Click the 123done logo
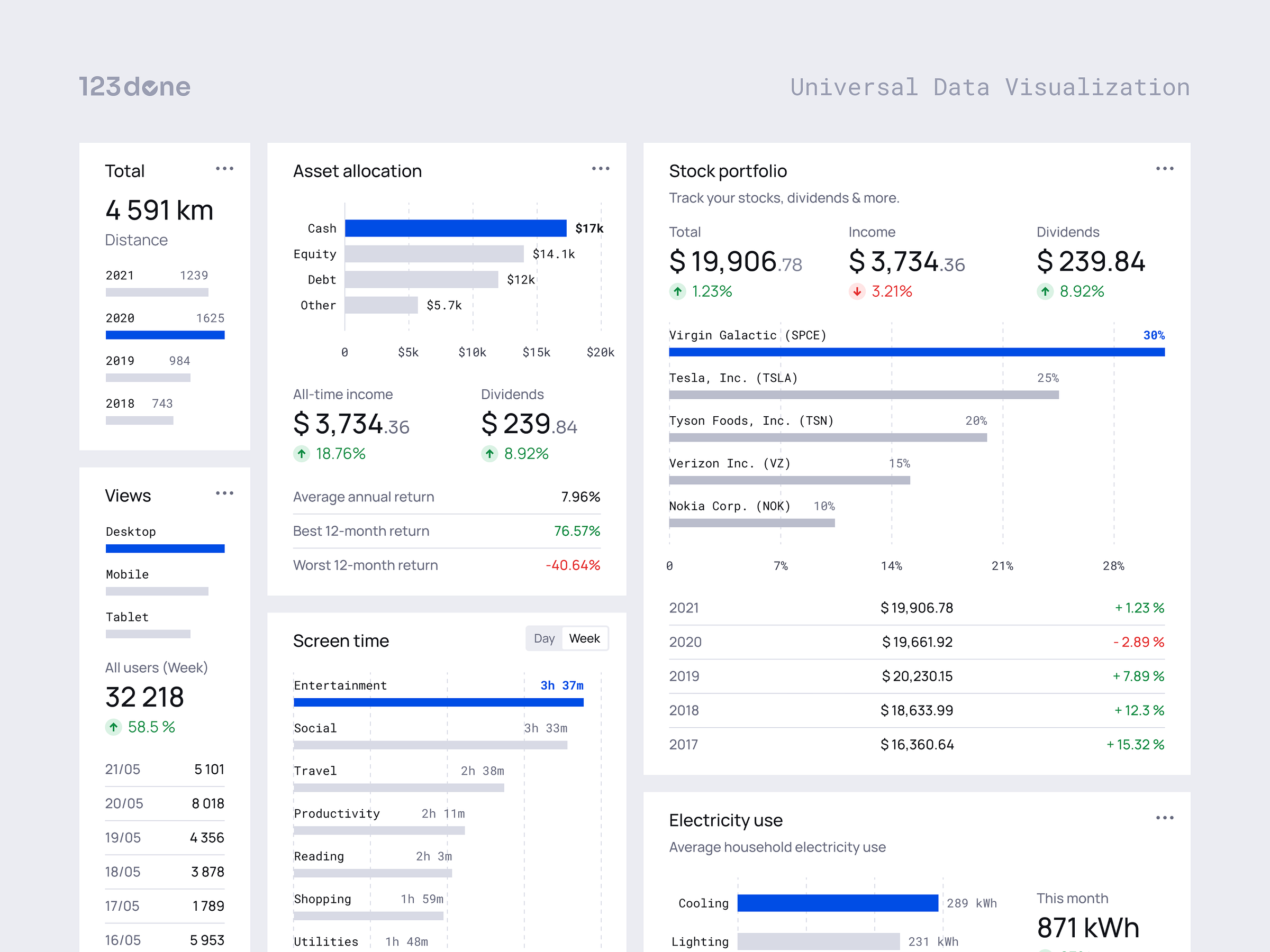This screenshot has height=952, width=1270. pyautogui.click(x=134, y=87)
